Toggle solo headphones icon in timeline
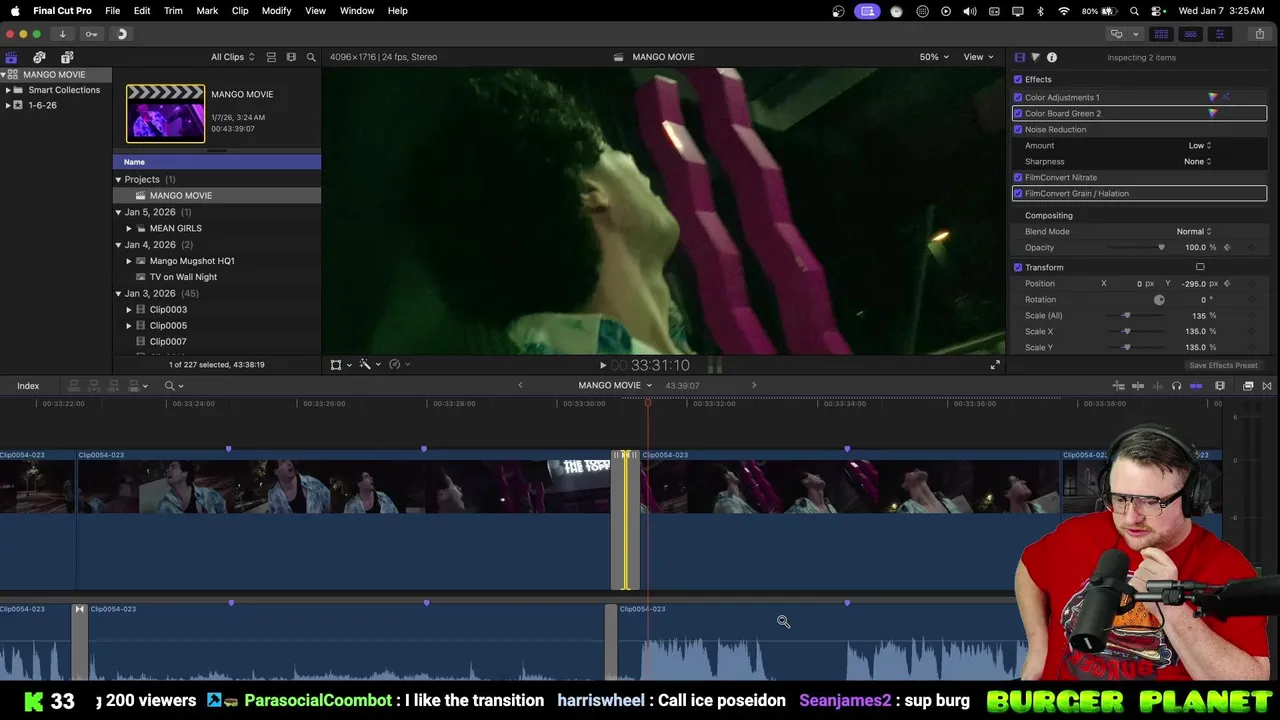1280x720 pixels. tap(1176, 386)
